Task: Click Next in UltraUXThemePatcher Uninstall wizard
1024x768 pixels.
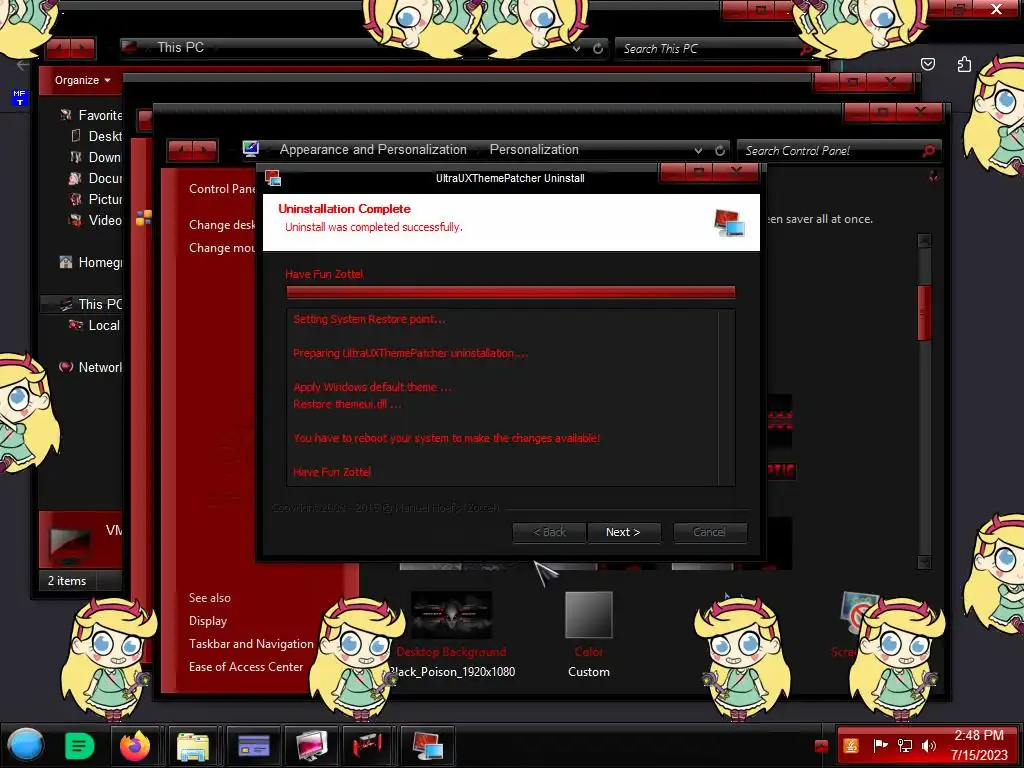Action: pyautogui.click(x=624, y=532)
